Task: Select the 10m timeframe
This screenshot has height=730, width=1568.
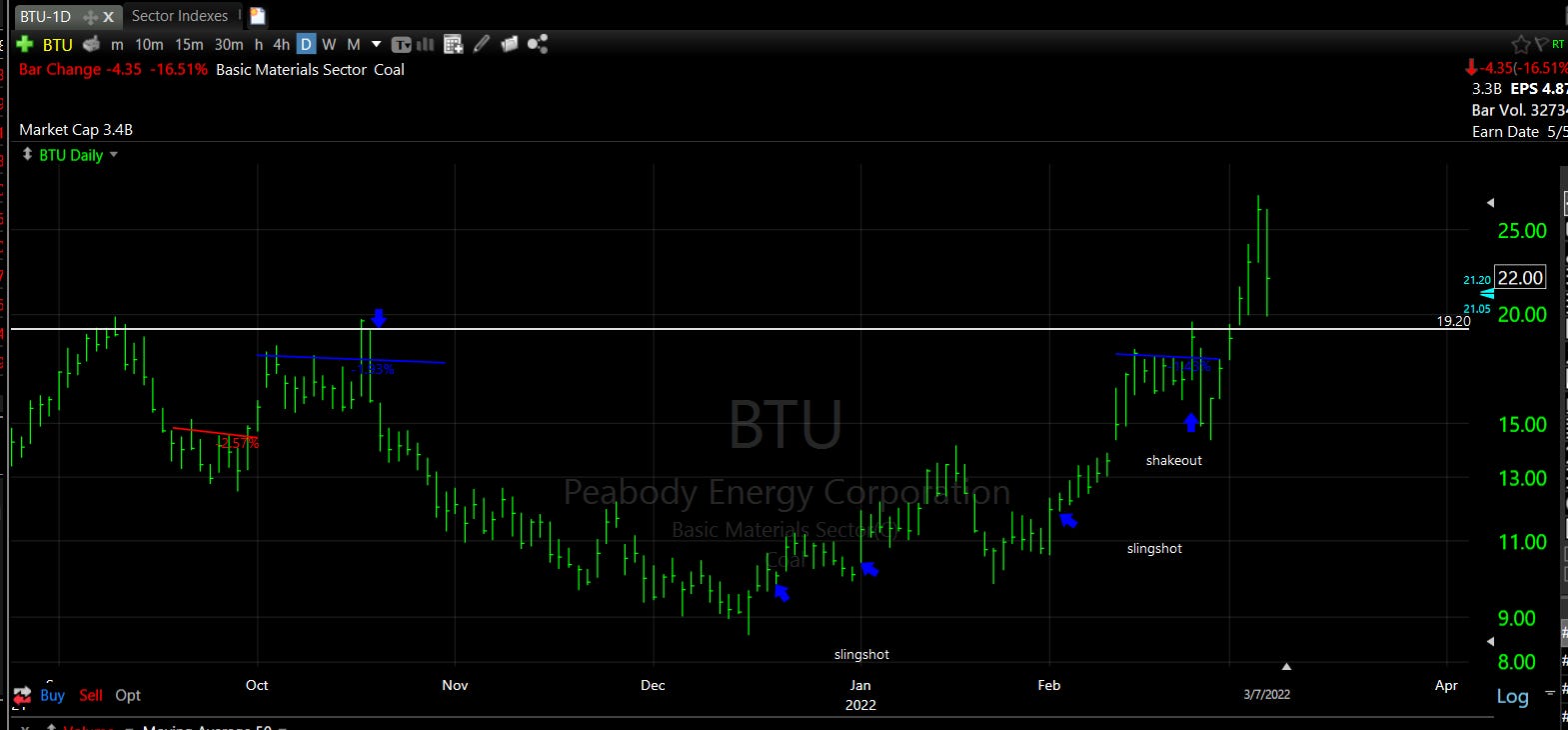Action: tap(149, 44)
